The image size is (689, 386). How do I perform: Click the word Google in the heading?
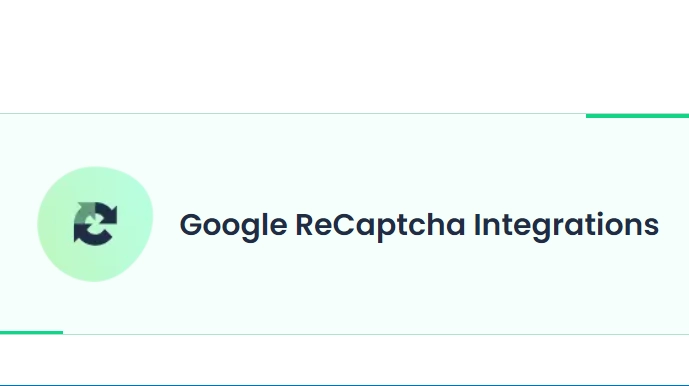[233, 226]
